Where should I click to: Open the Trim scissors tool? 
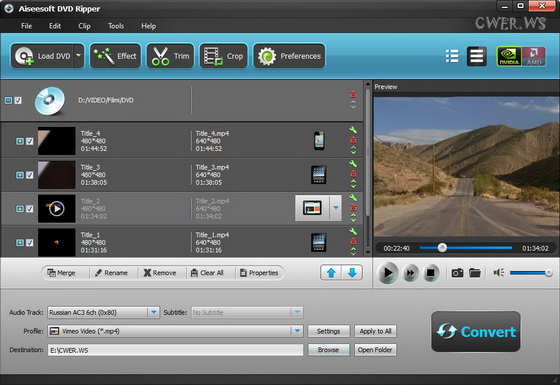click(x=170, y=56)
